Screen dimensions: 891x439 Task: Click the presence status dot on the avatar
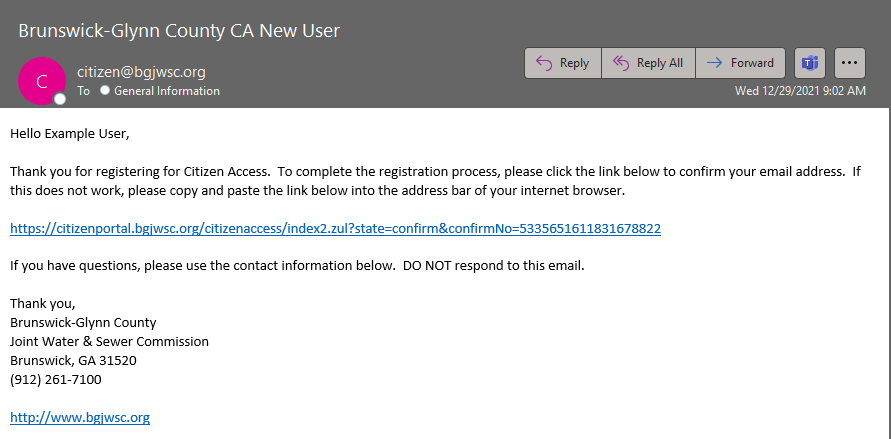coord(60,99)
